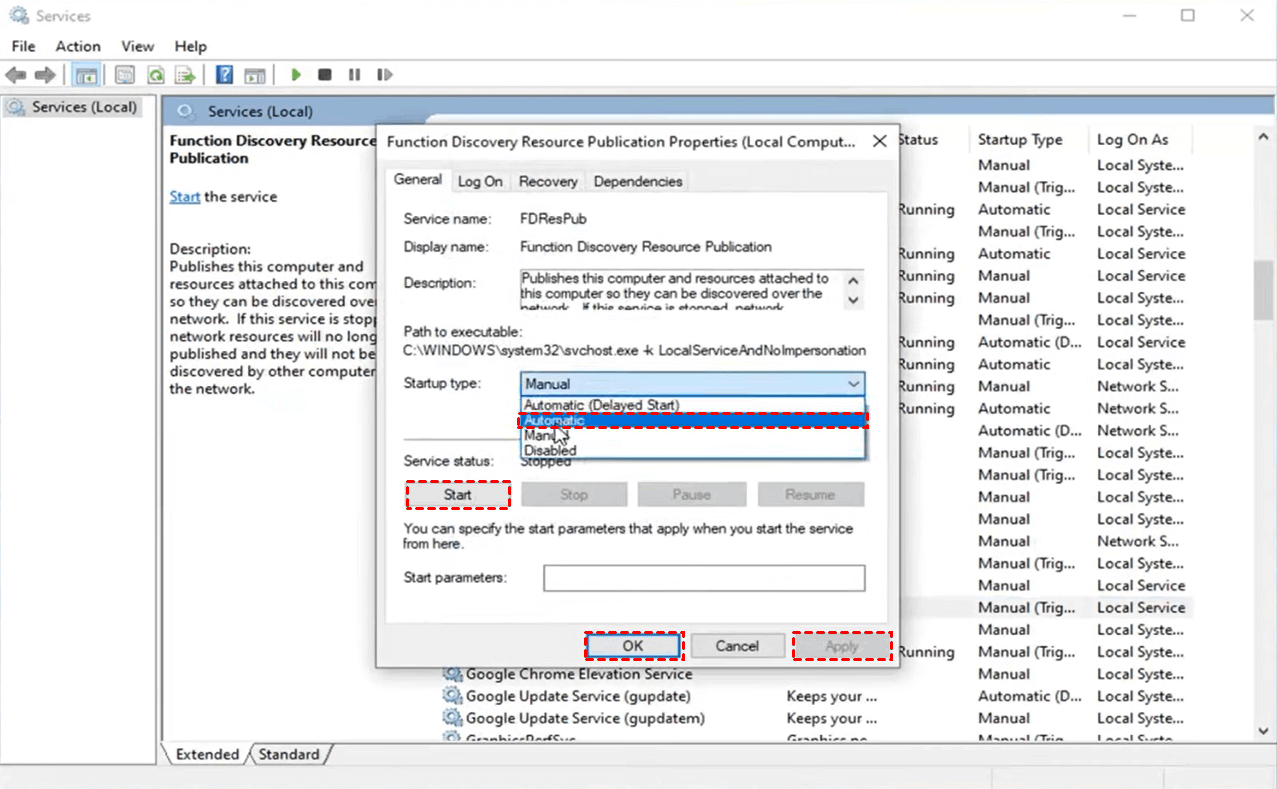Viewport: 1277px width, 789px height.
Task: Click the Restart Service toolbar icon
Action: pos(385,75)
